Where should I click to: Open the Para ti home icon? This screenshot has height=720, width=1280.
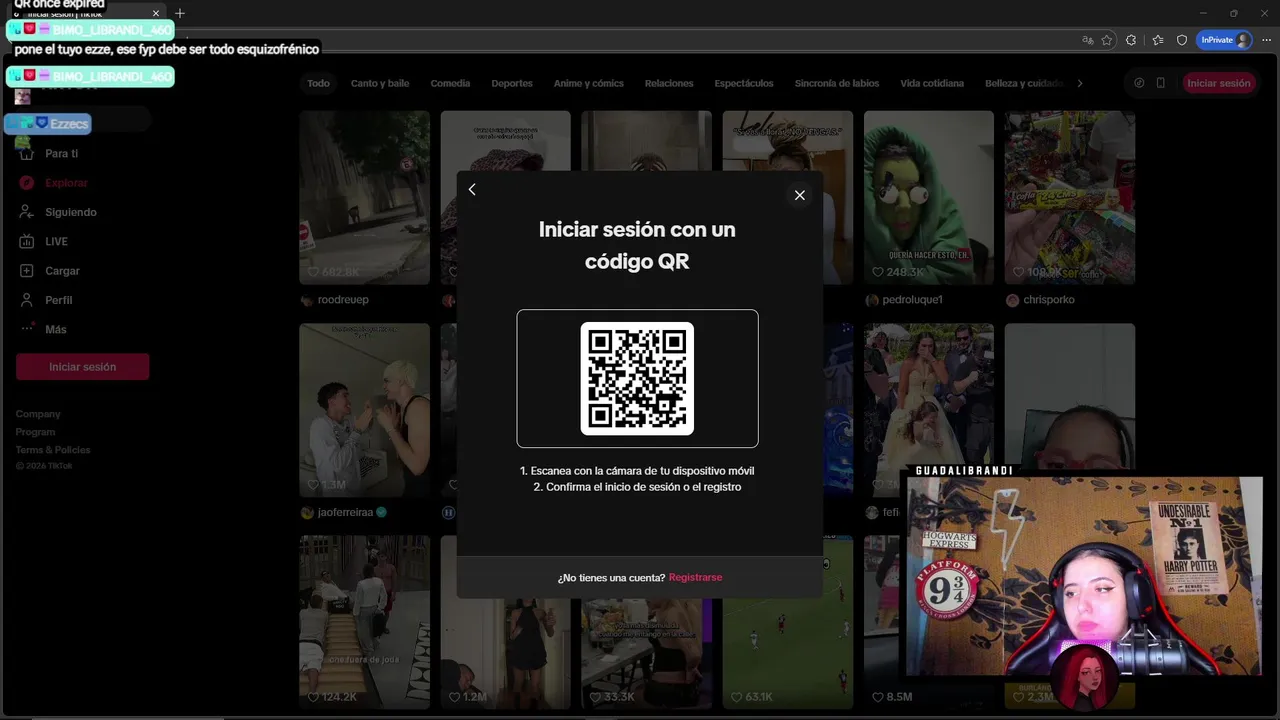(26, 154)
